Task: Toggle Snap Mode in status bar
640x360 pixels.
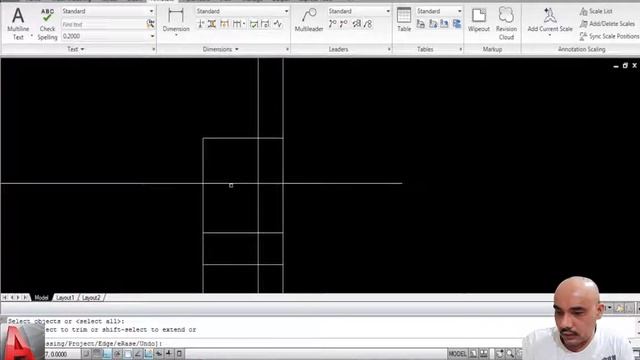Action: coord(86,353)
